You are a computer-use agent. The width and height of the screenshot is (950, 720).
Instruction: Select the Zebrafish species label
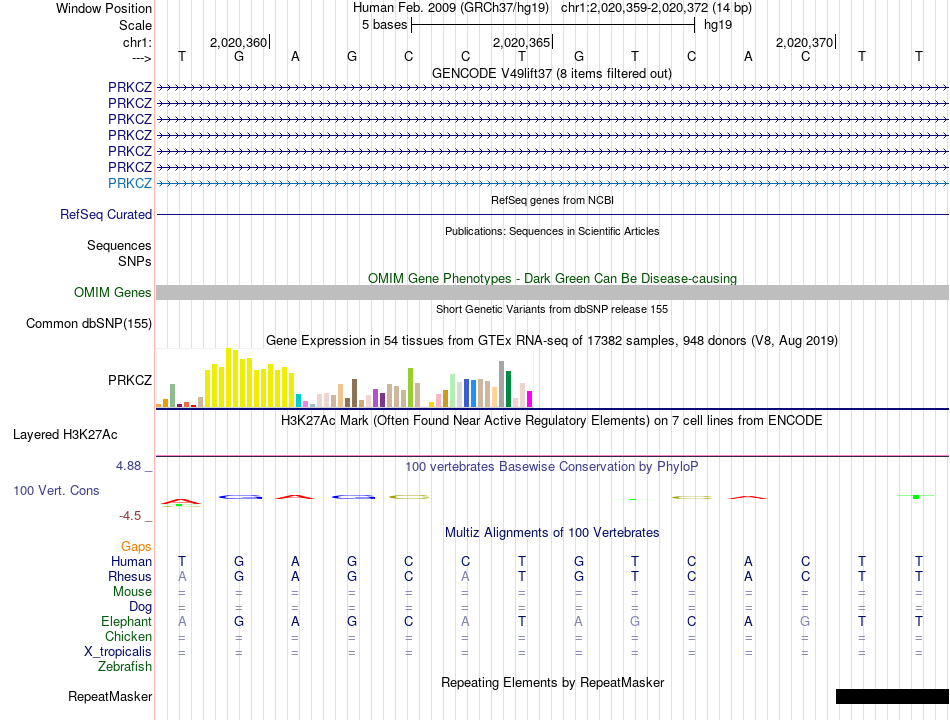click(x=125, y=667)
